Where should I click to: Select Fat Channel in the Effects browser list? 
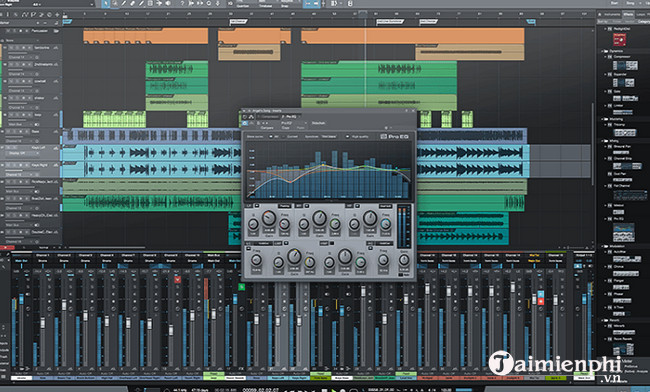621,186
